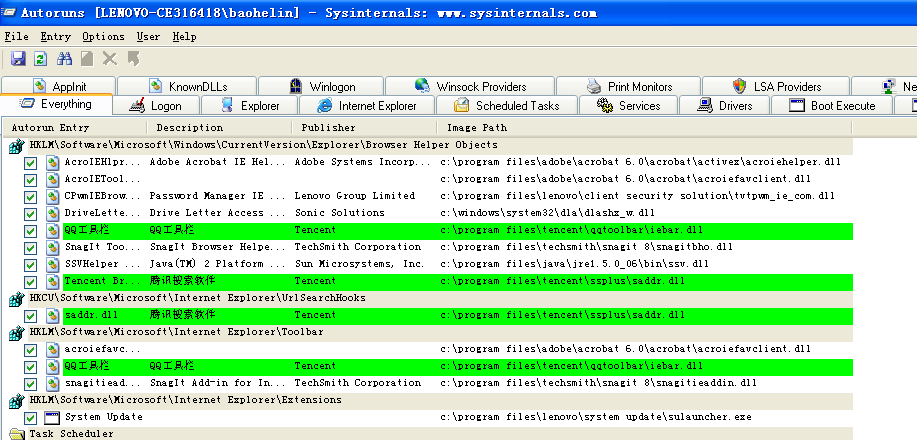
Task: Switch to the Services tab
Action: [628, 106]
